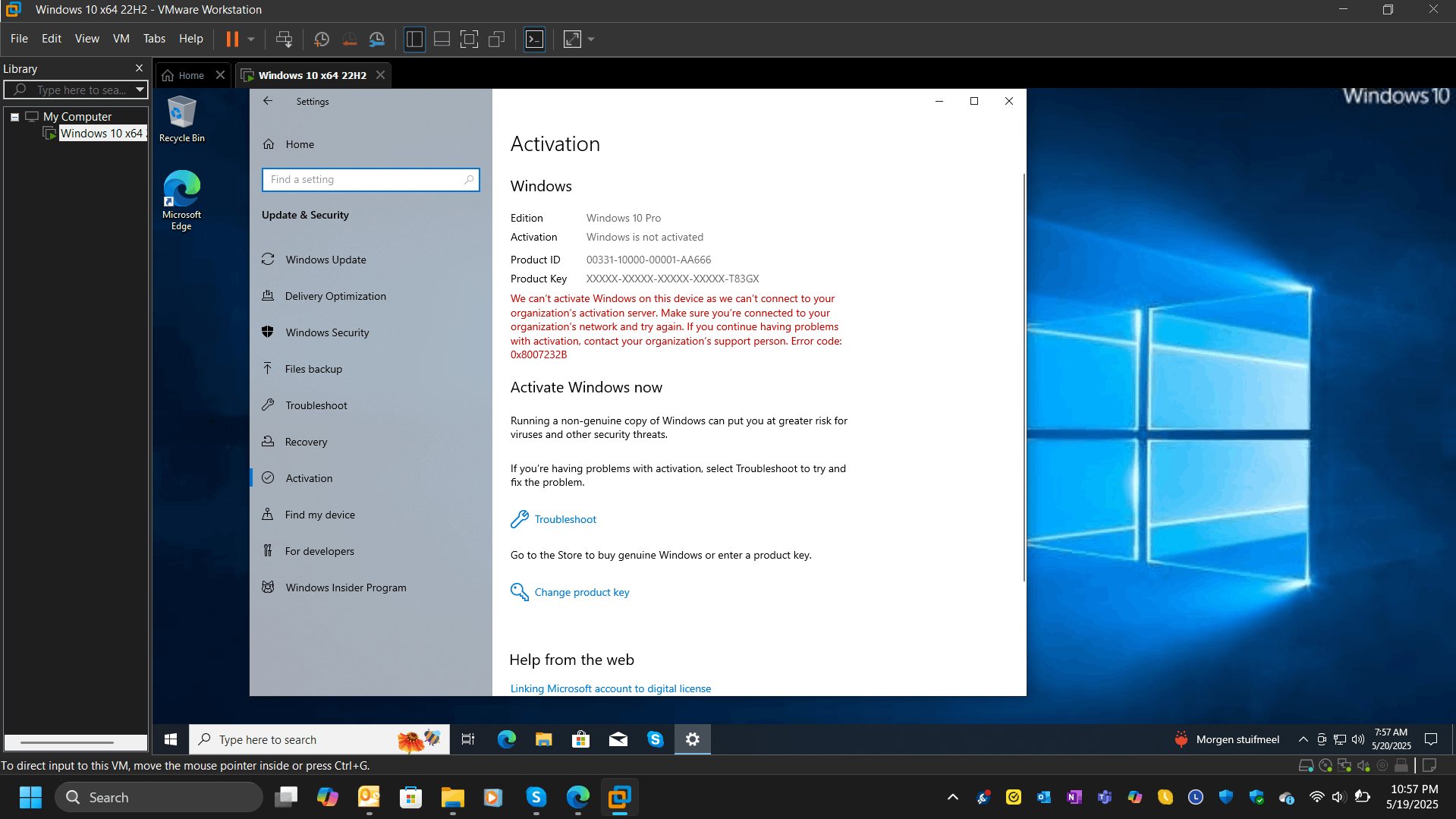Open guest Action Center notifications icon
Screen dimensions: 1456x819
point(1431,739)
